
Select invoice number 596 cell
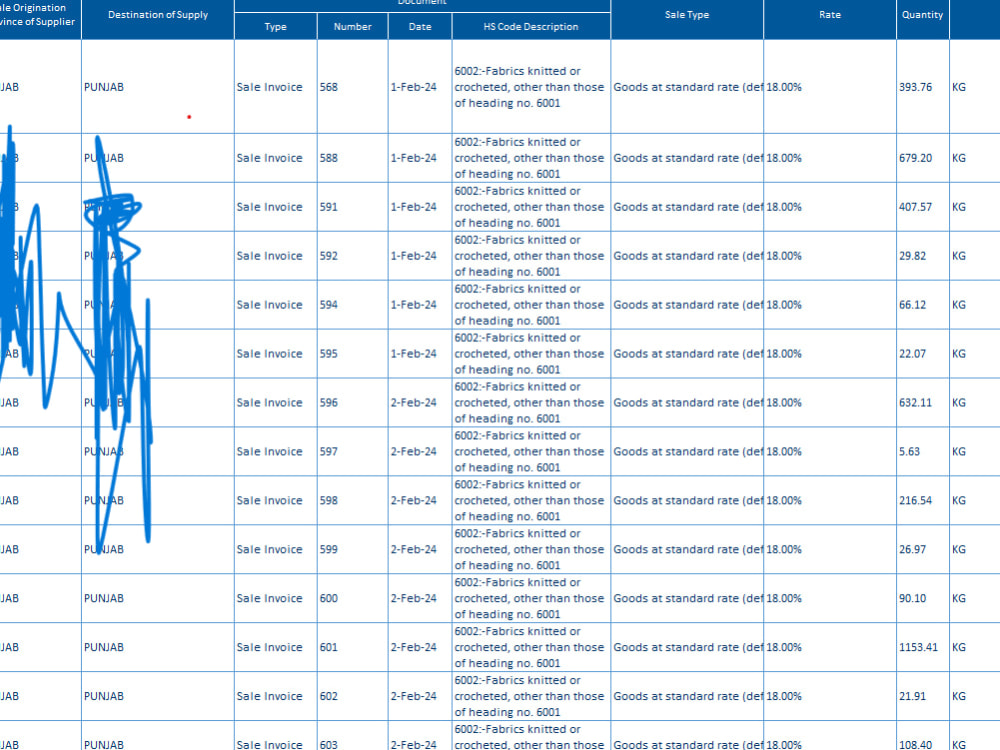coord(352,402)
